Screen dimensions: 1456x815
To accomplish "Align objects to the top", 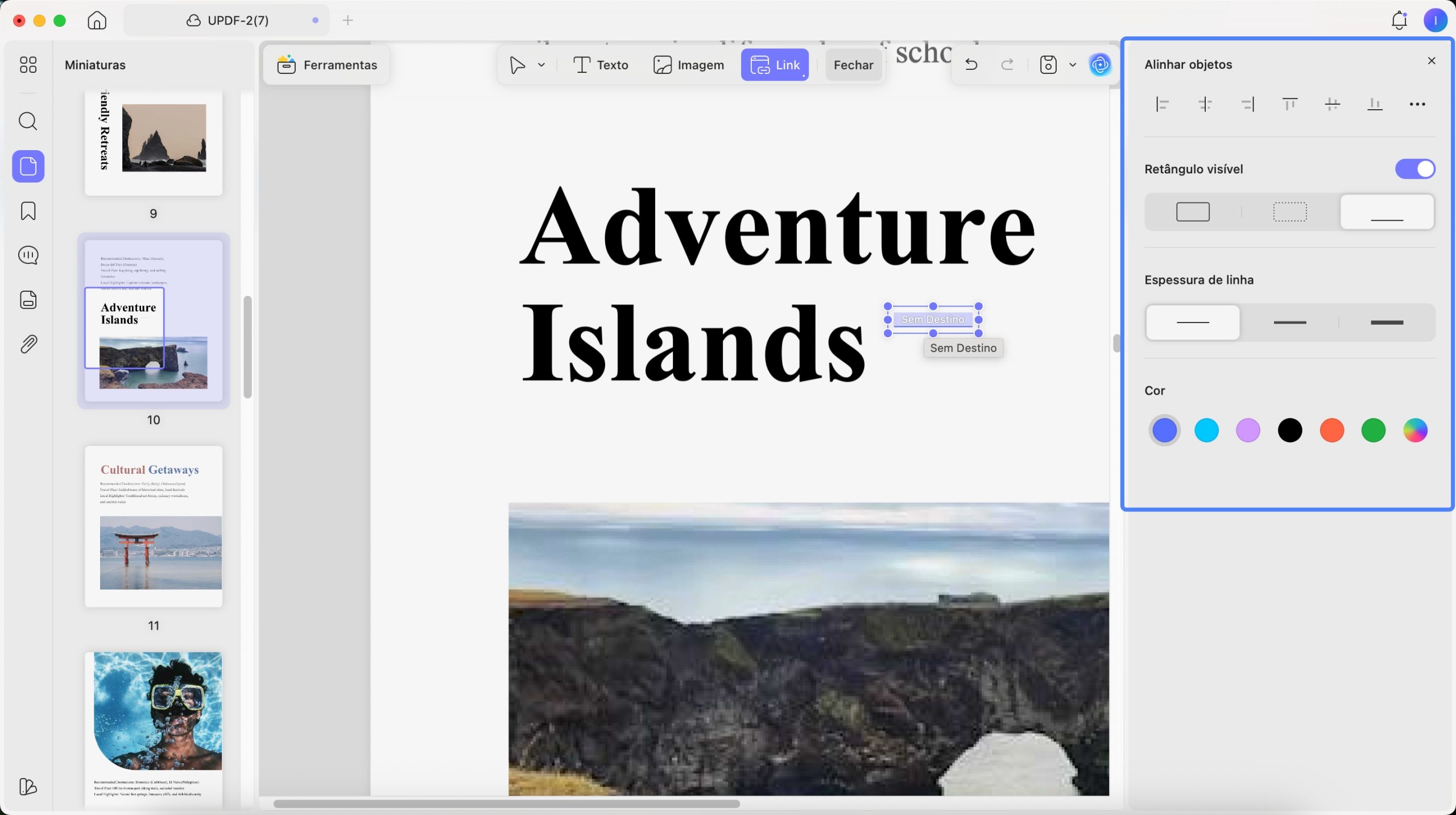I will click(x=1290, y=104).
